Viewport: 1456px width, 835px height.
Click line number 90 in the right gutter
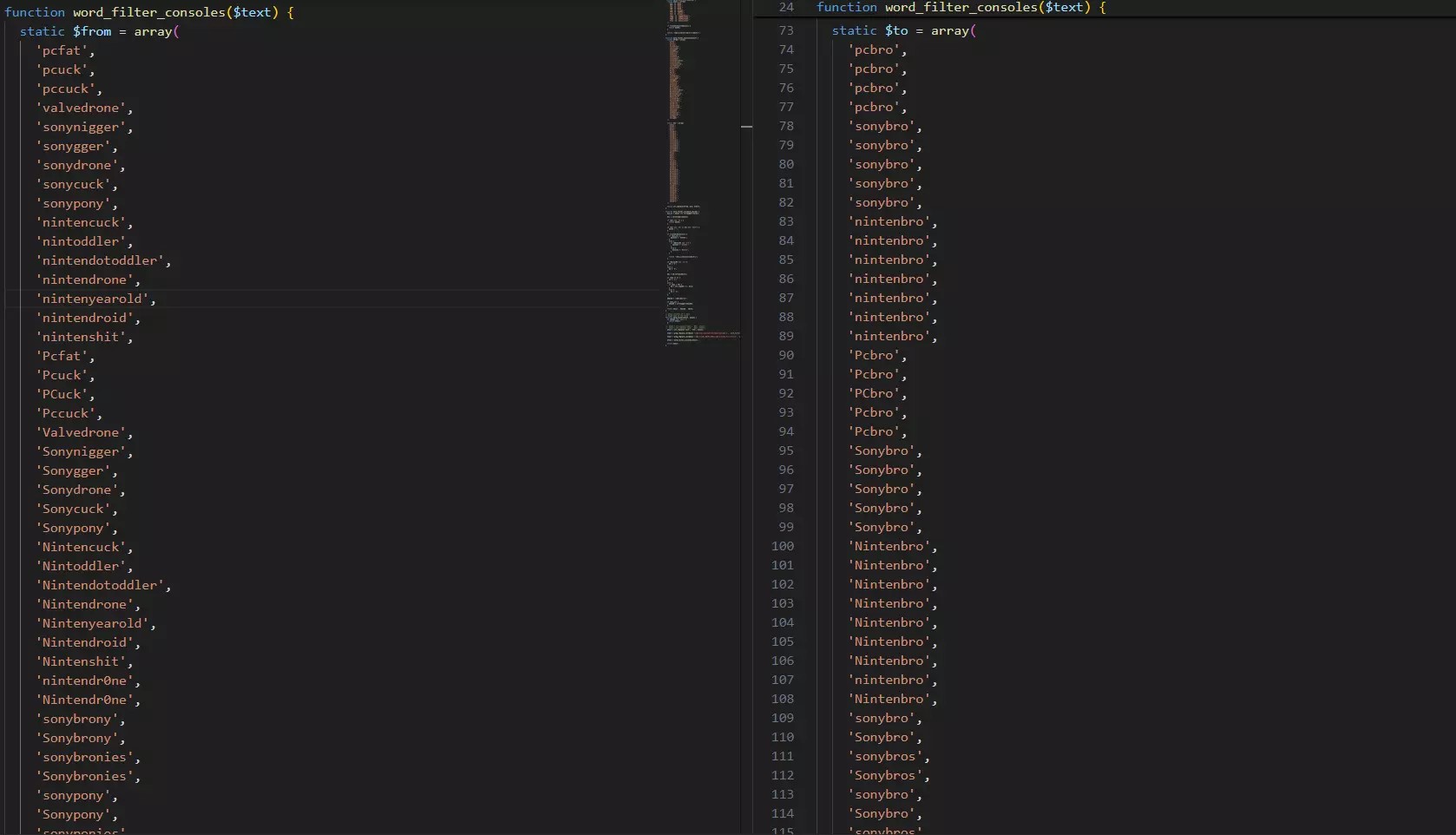coord(785,355)
